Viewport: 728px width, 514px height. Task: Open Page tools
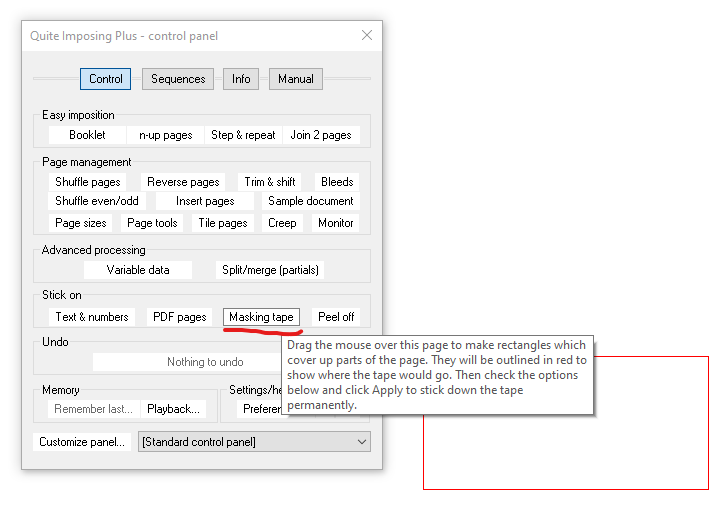pos(152,223)
